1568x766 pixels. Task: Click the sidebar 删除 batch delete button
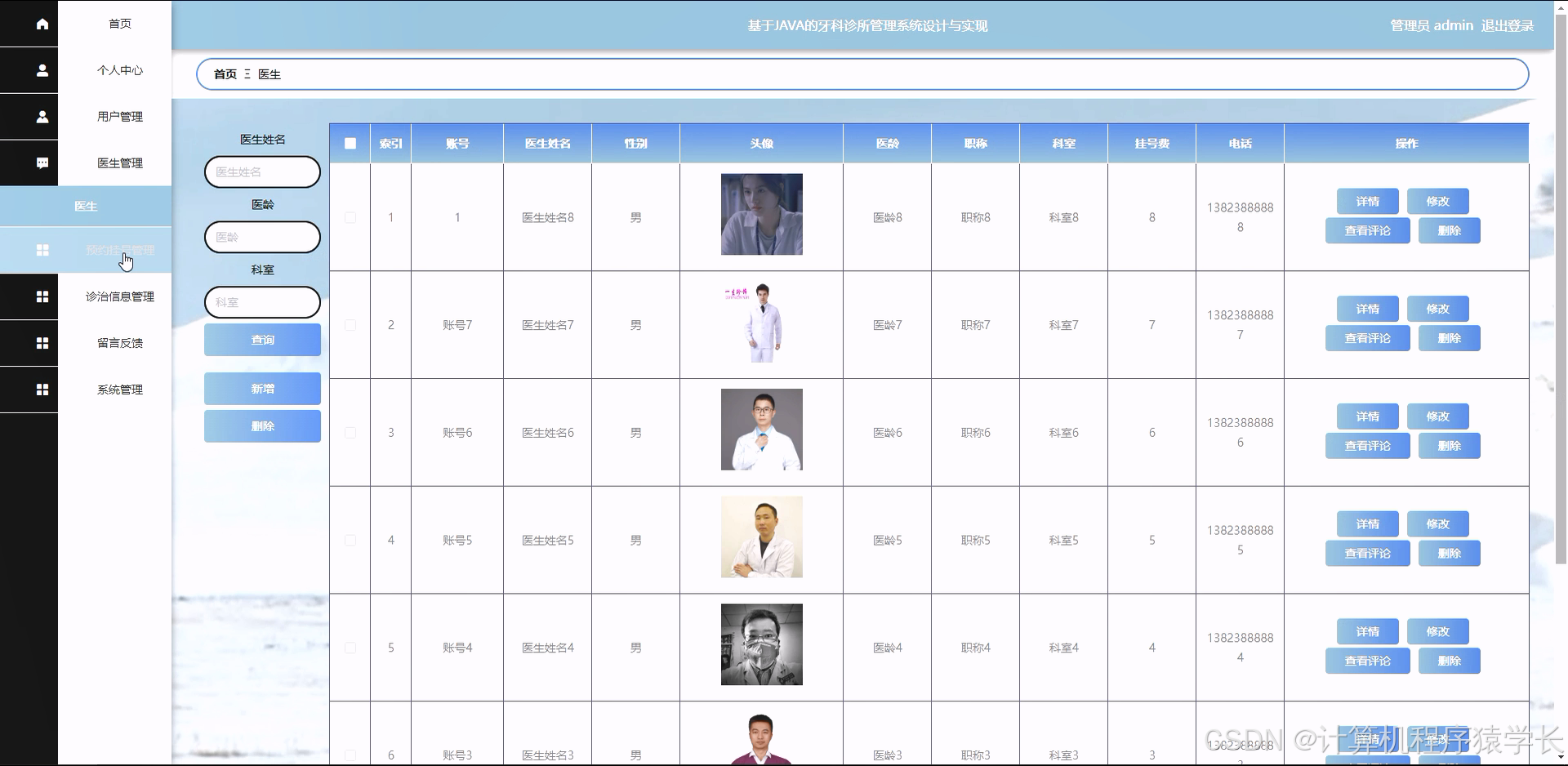pyautogui.click(x=262, y=426)
